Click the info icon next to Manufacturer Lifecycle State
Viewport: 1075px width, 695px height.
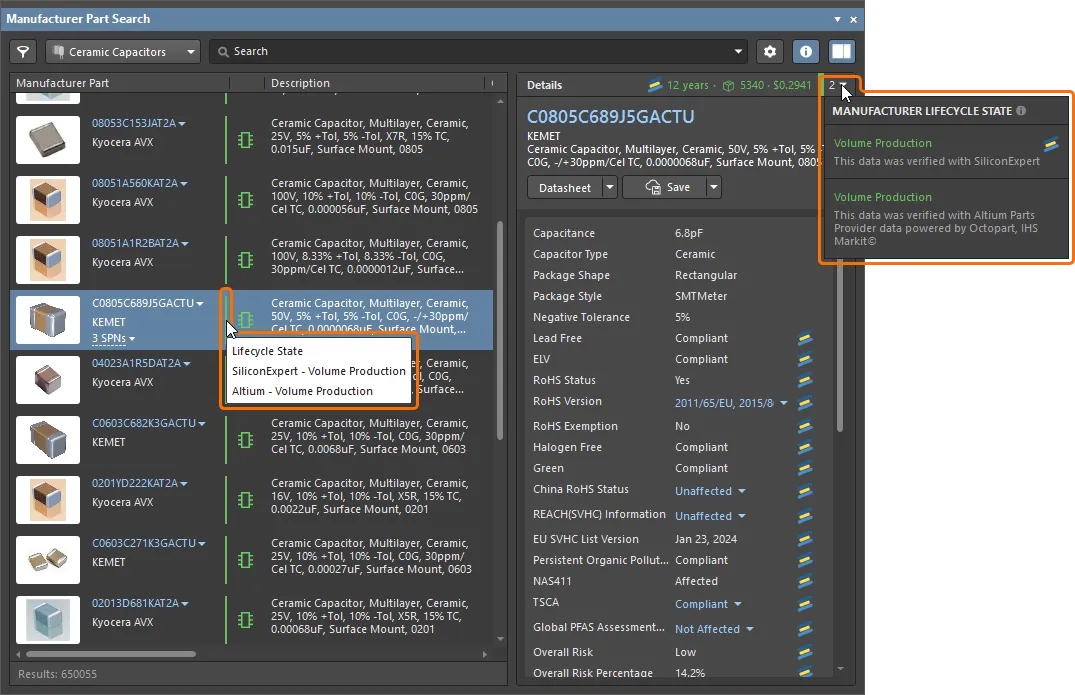[x=1021, y=111]
